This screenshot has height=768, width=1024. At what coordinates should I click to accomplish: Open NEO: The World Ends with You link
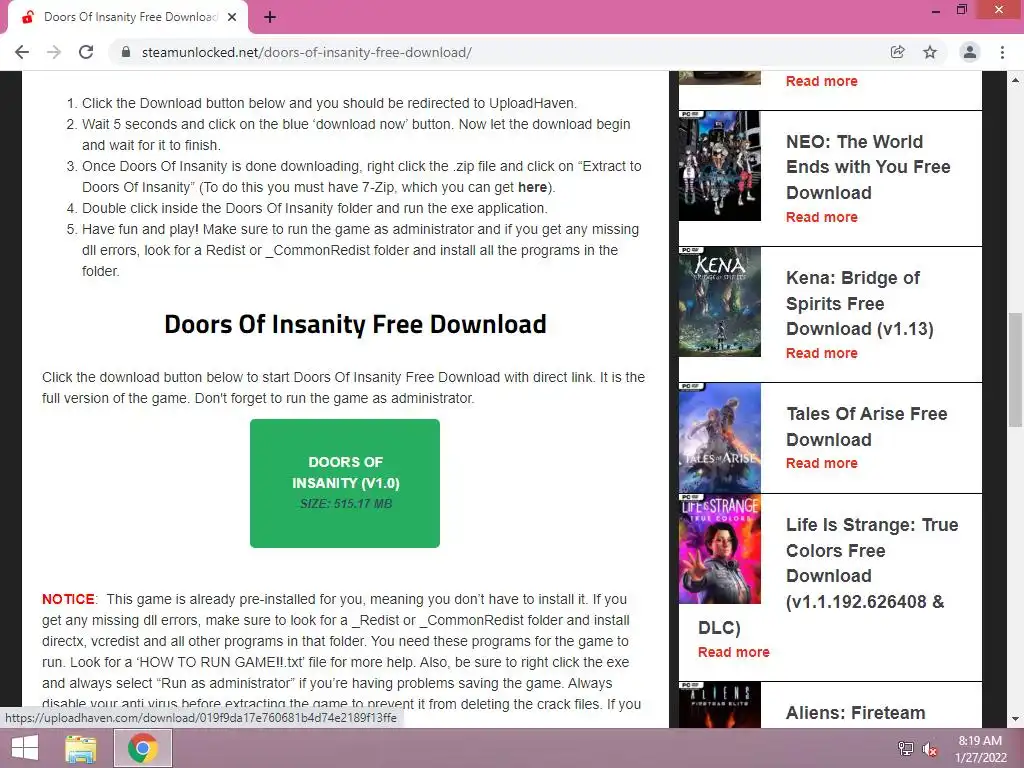pyautogui.click(x=868, y=167)
